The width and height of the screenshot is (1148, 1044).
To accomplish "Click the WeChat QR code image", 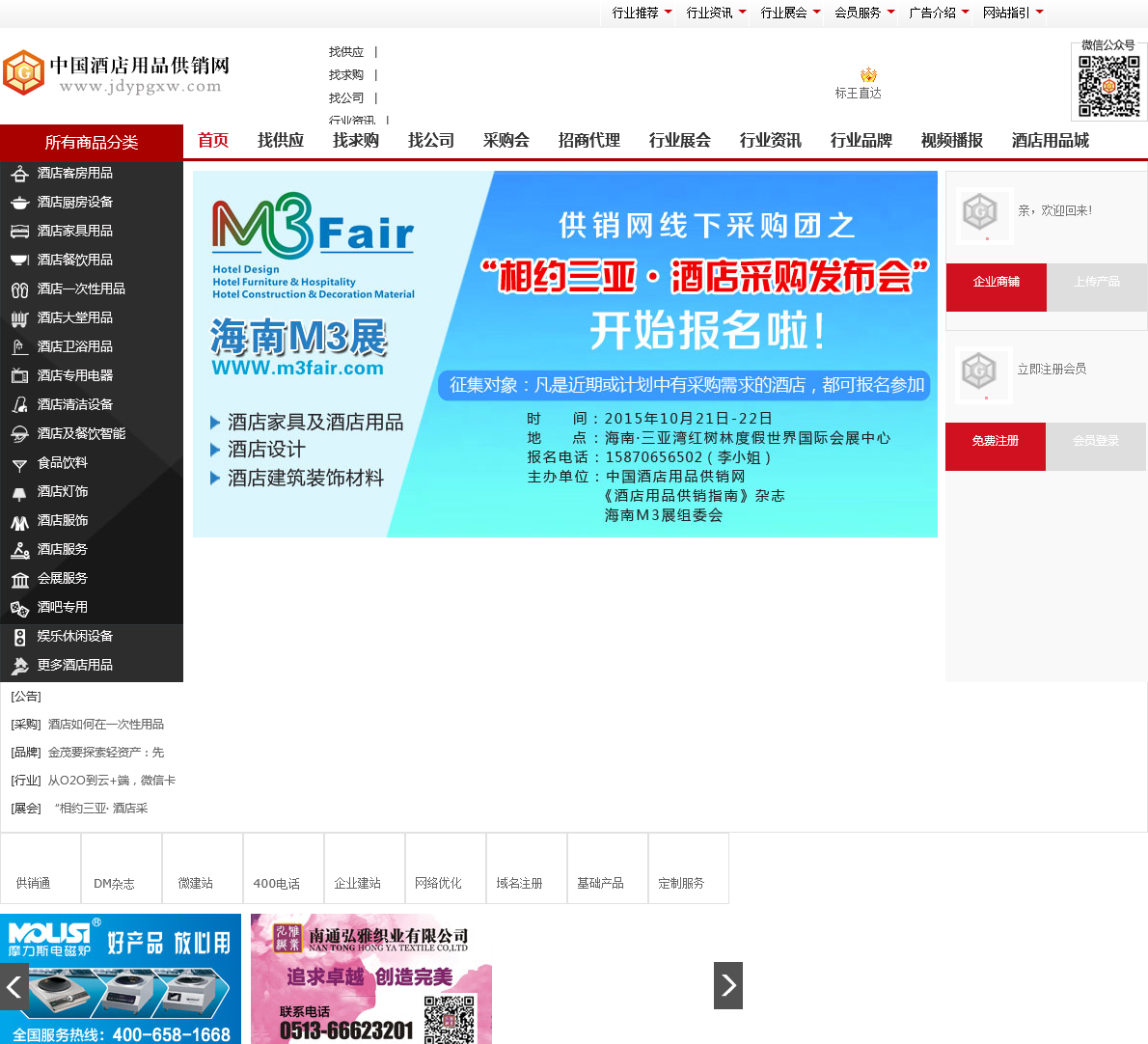I will coord(1109,87).
